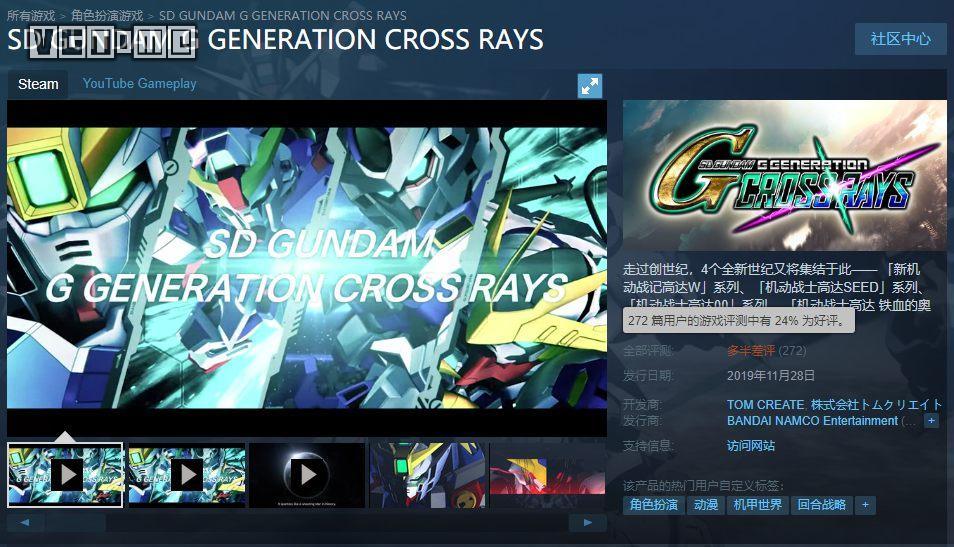Open the fourth Gundam screenshot thumbnail
The width and height of the screenshot is (954, 547).
[x=428, y=475]
